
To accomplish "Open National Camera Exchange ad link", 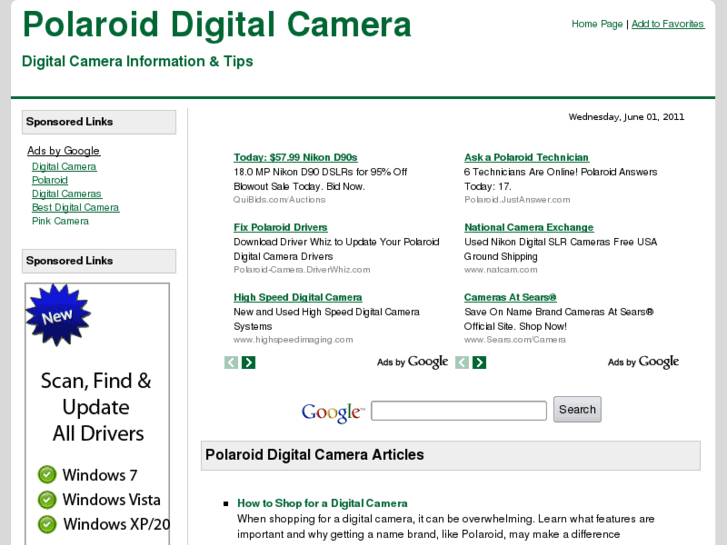I will pyautogui.click(x=529, y=227).
